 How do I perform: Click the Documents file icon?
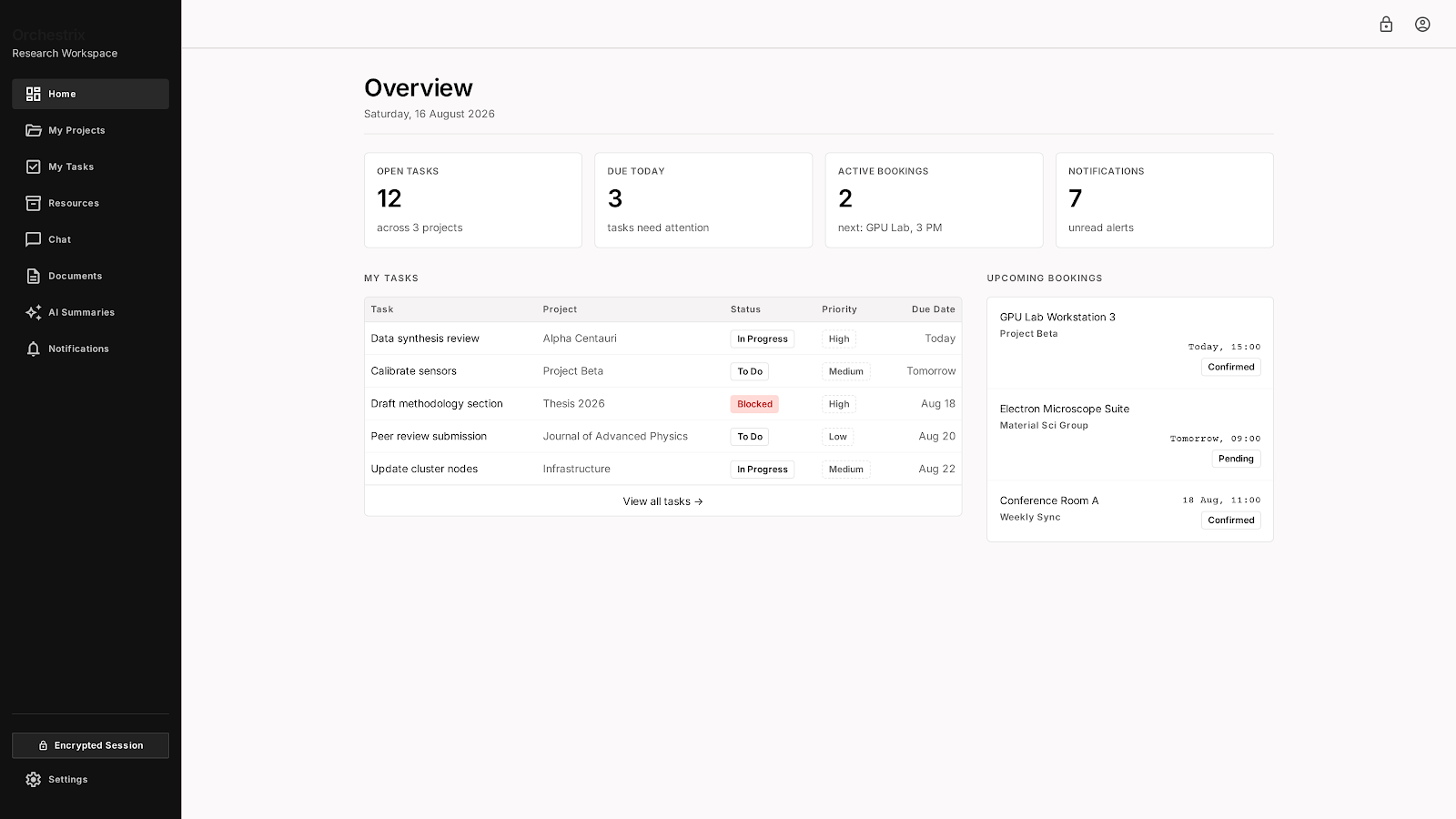(34, 276)
